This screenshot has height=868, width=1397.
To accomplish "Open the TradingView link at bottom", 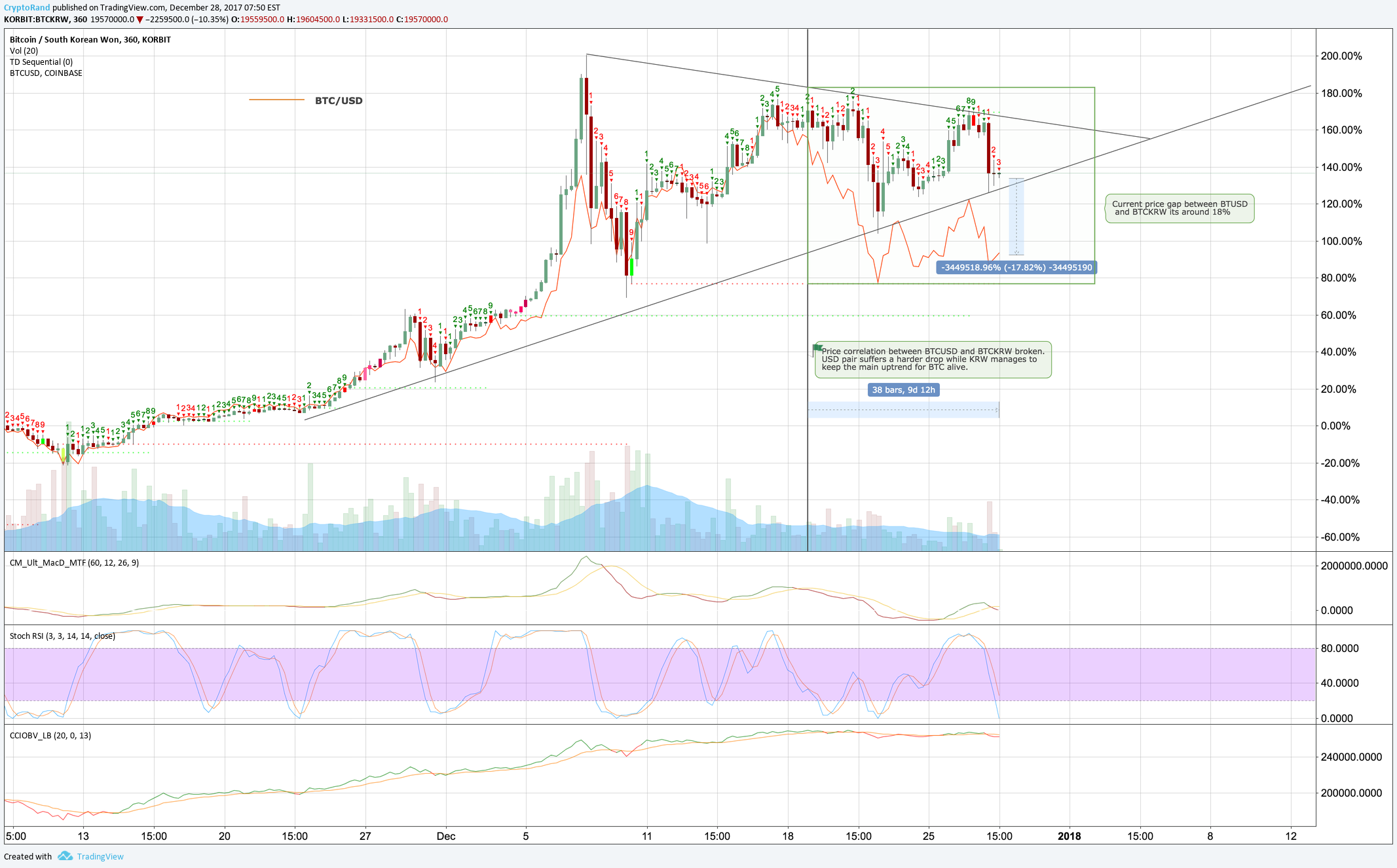I will [x=100, y=856].
